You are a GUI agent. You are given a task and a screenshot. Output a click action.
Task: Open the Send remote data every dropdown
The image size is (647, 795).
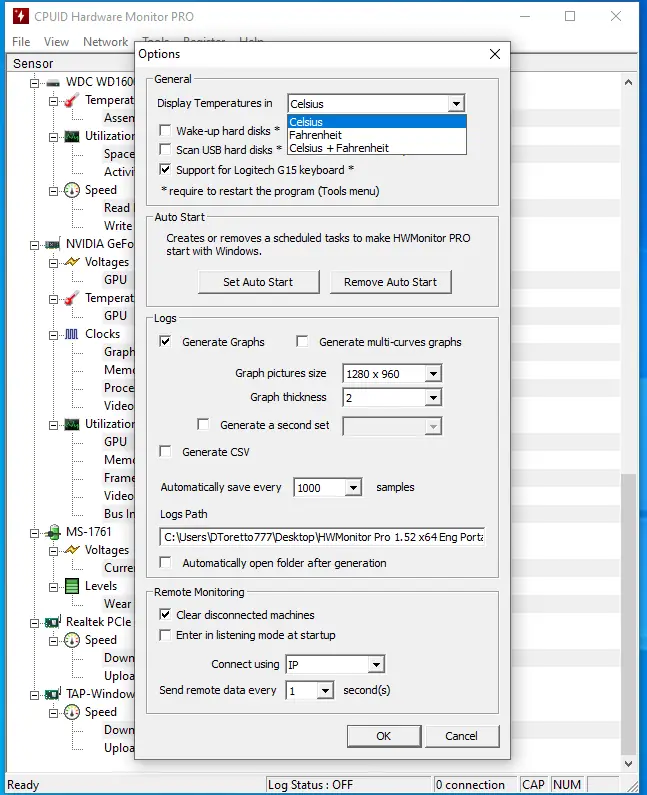tap(325, 691)
